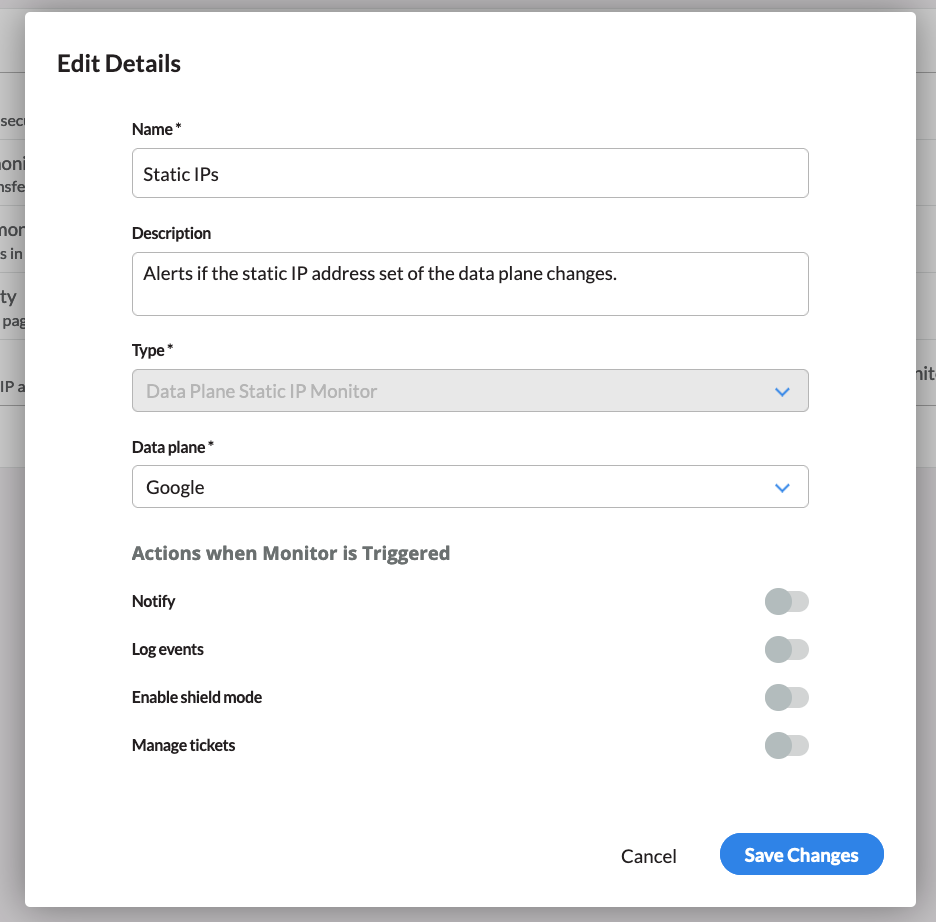
Task: Switch on the Manage tickets toggle
Action: [786, 746]
